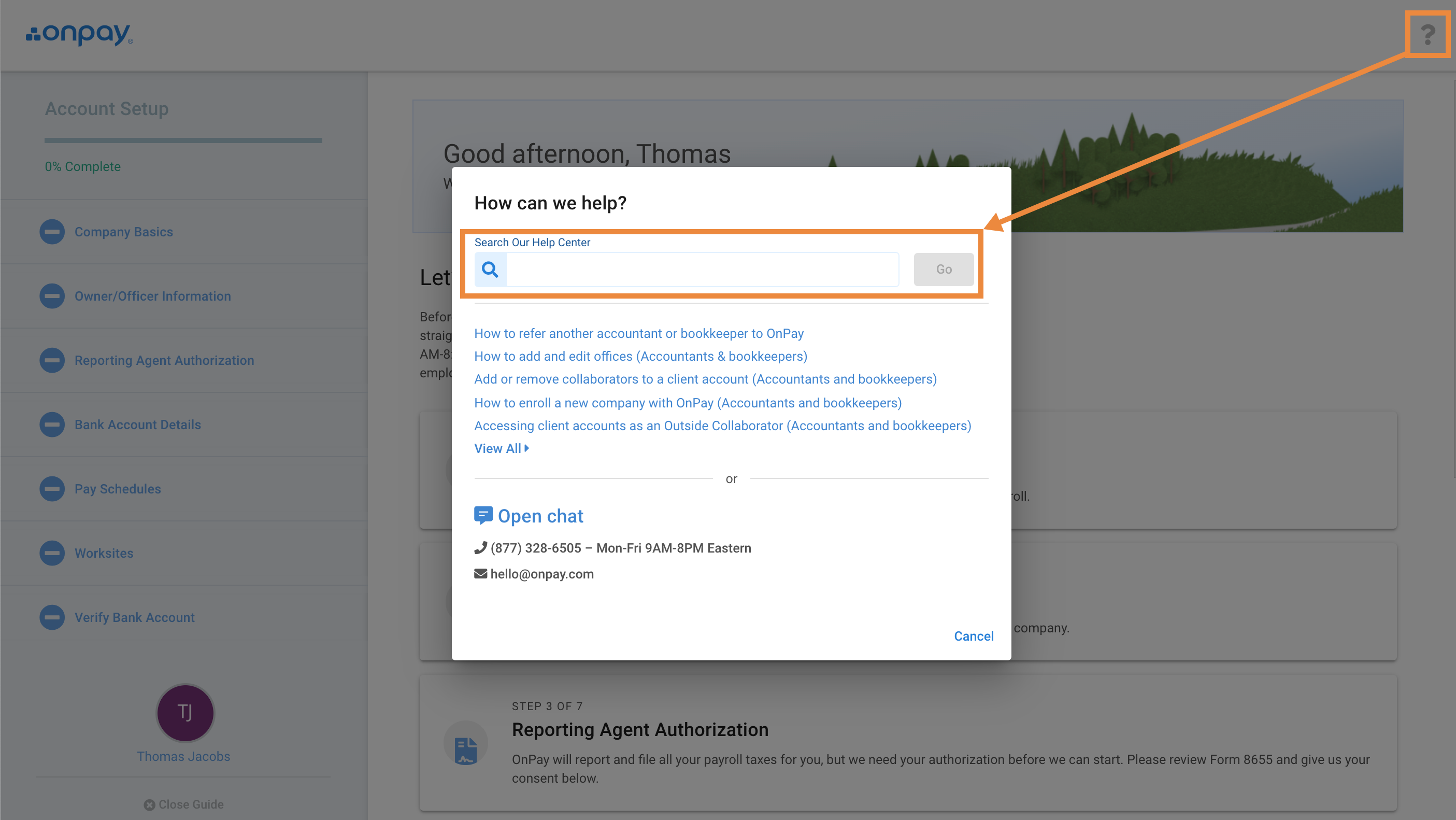Viewport: 1456px width, 820px height.
Task: Click the Reporting Agent Authorization document icon
Action: [466, 751]
